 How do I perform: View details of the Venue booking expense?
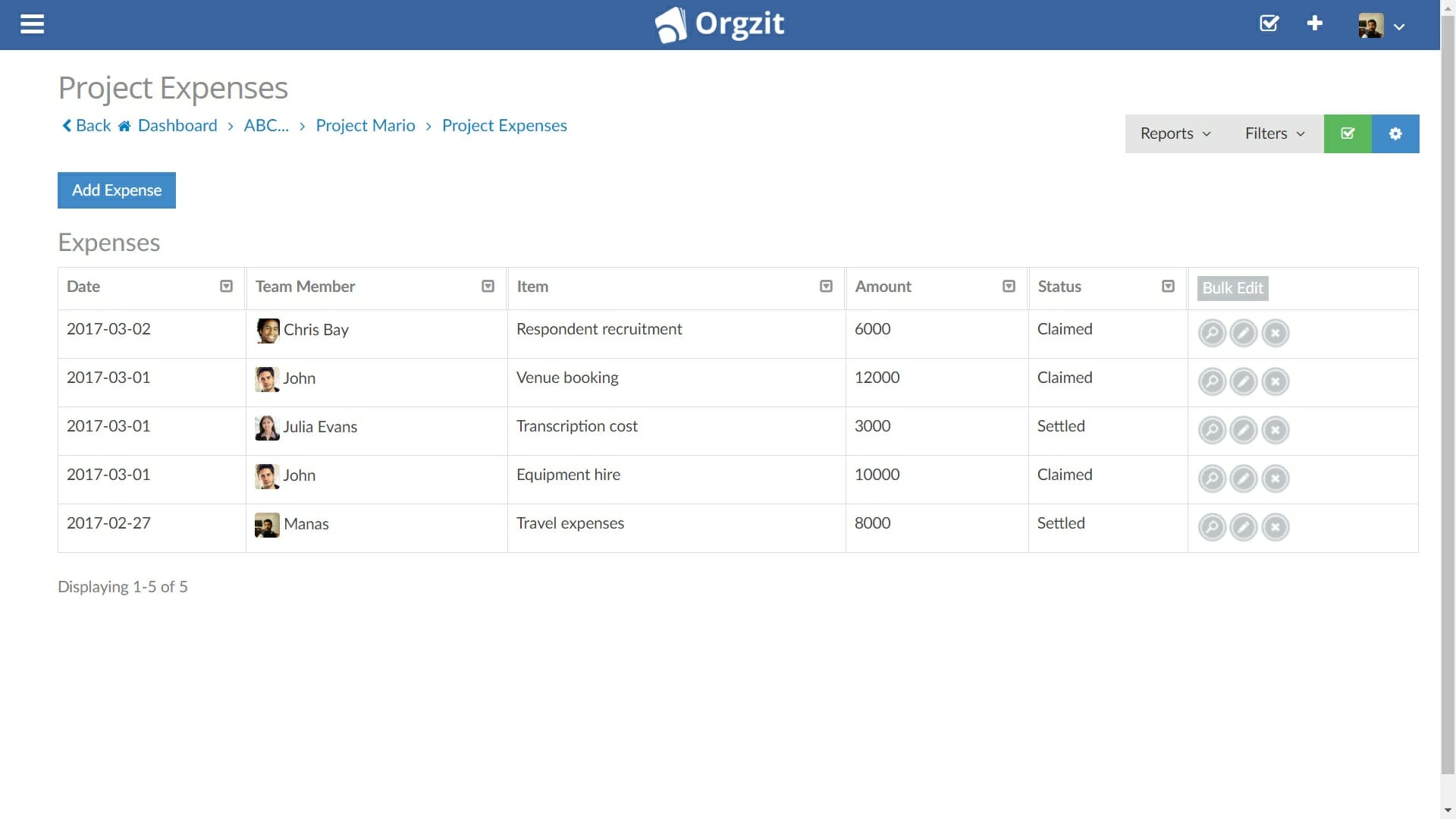tap(1211, 381)
